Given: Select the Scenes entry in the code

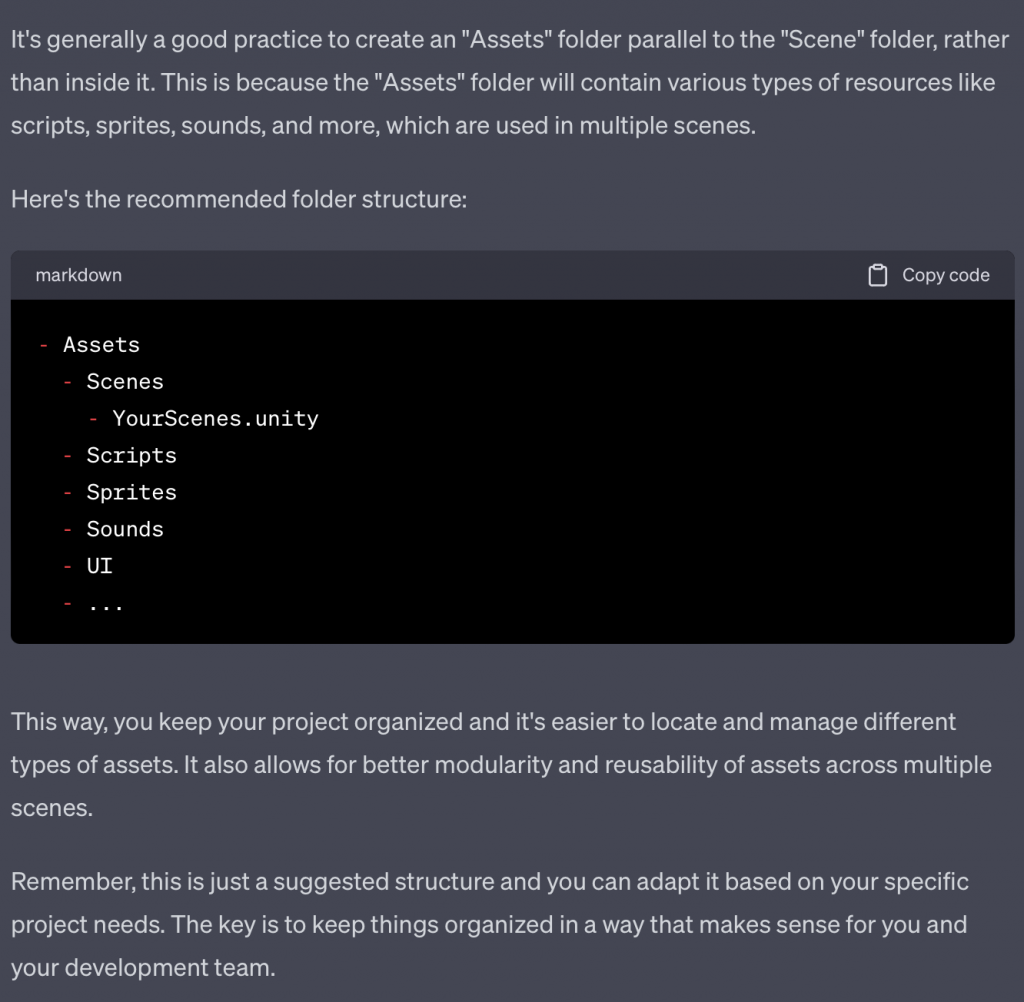Looking at the screenshot, I should 125,382.
